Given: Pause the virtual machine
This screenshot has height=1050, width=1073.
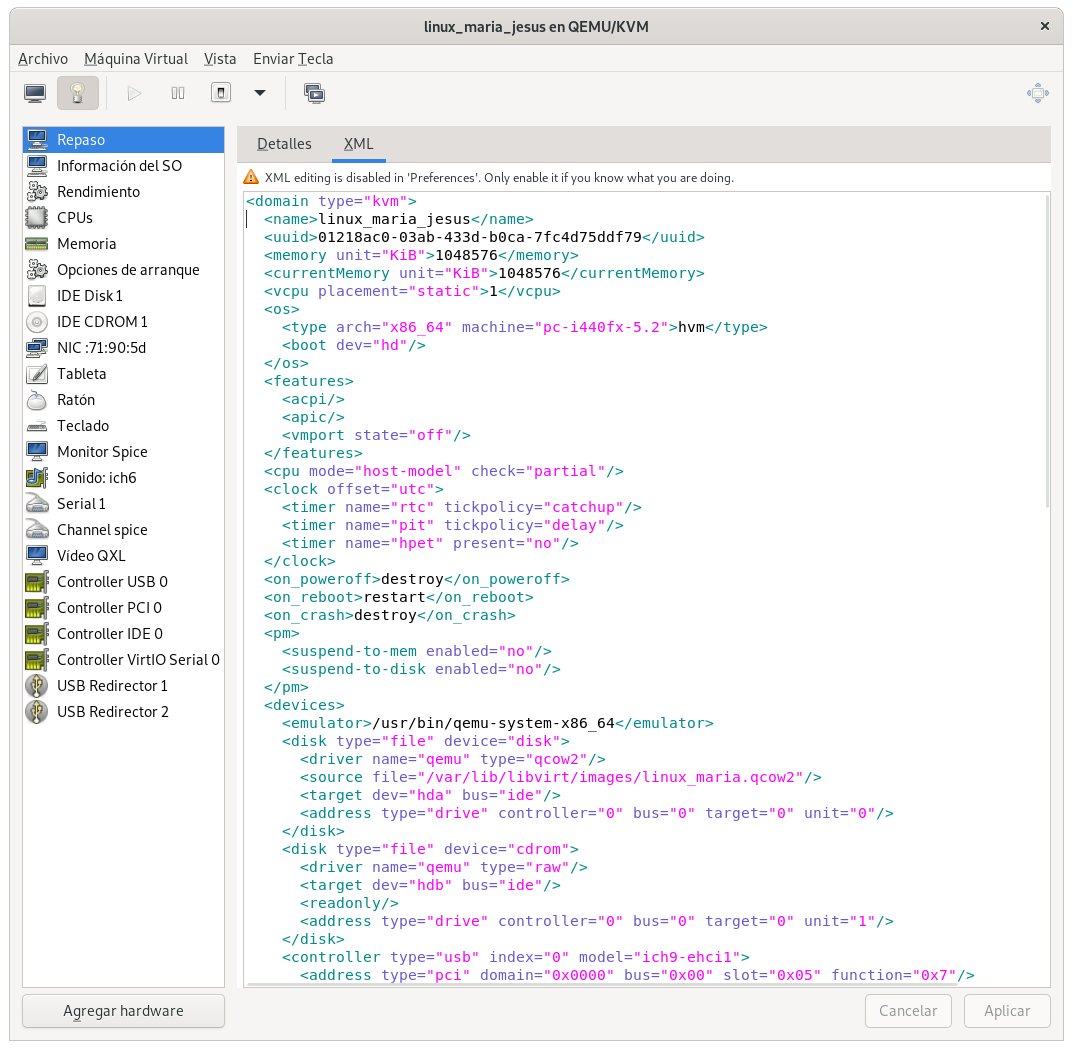Looking at the screenshot, I should pyautogui.click(x=178, y=93).
